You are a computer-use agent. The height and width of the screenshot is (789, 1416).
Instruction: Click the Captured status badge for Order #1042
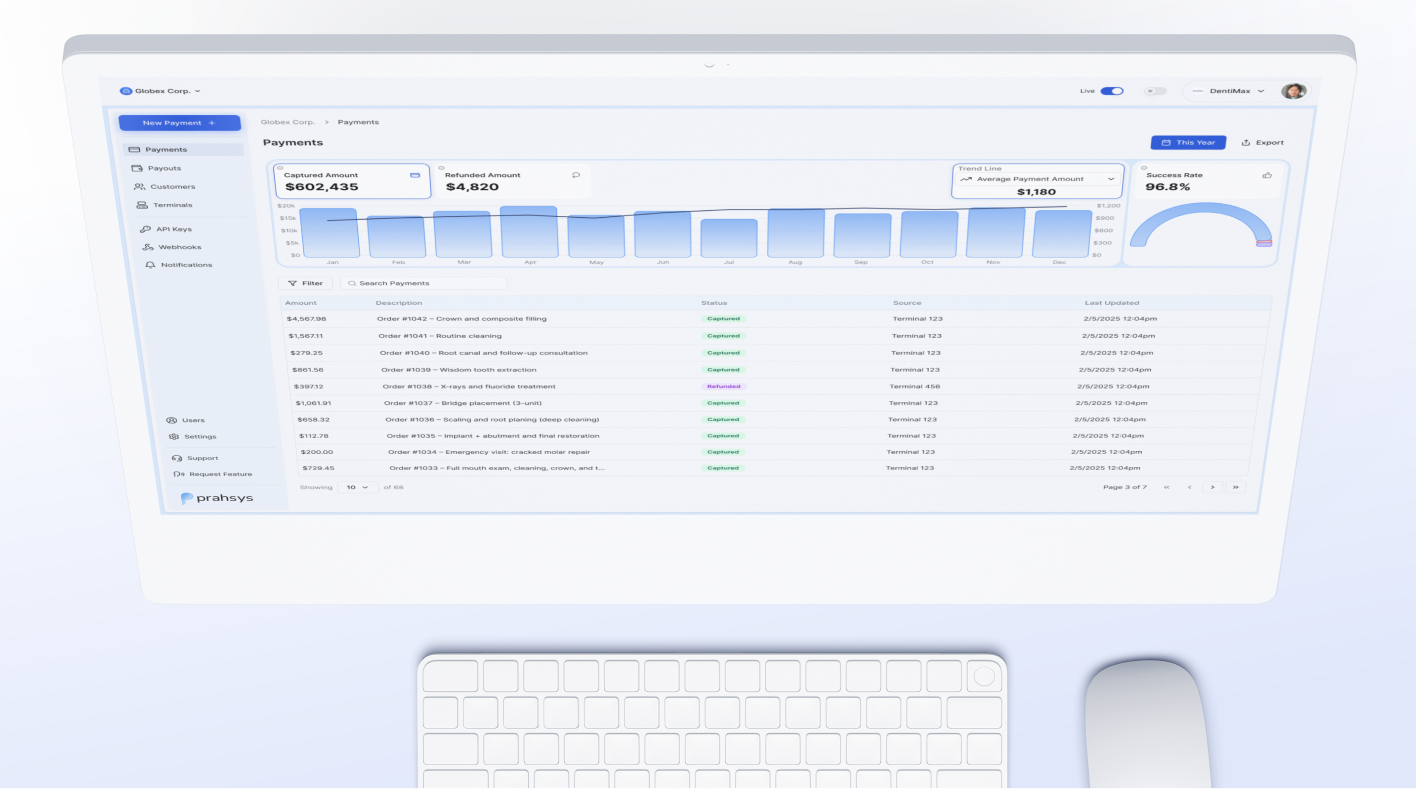[x=724, y=319]
